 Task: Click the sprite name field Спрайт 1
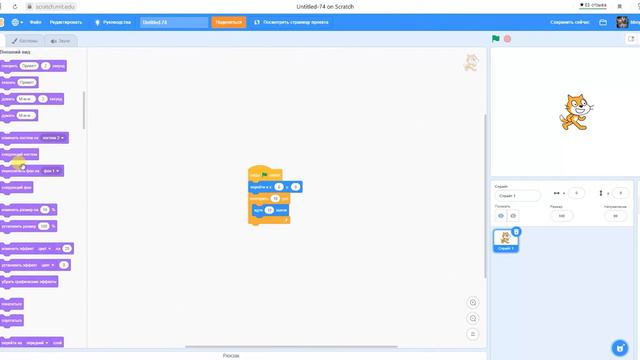(517, 196)
